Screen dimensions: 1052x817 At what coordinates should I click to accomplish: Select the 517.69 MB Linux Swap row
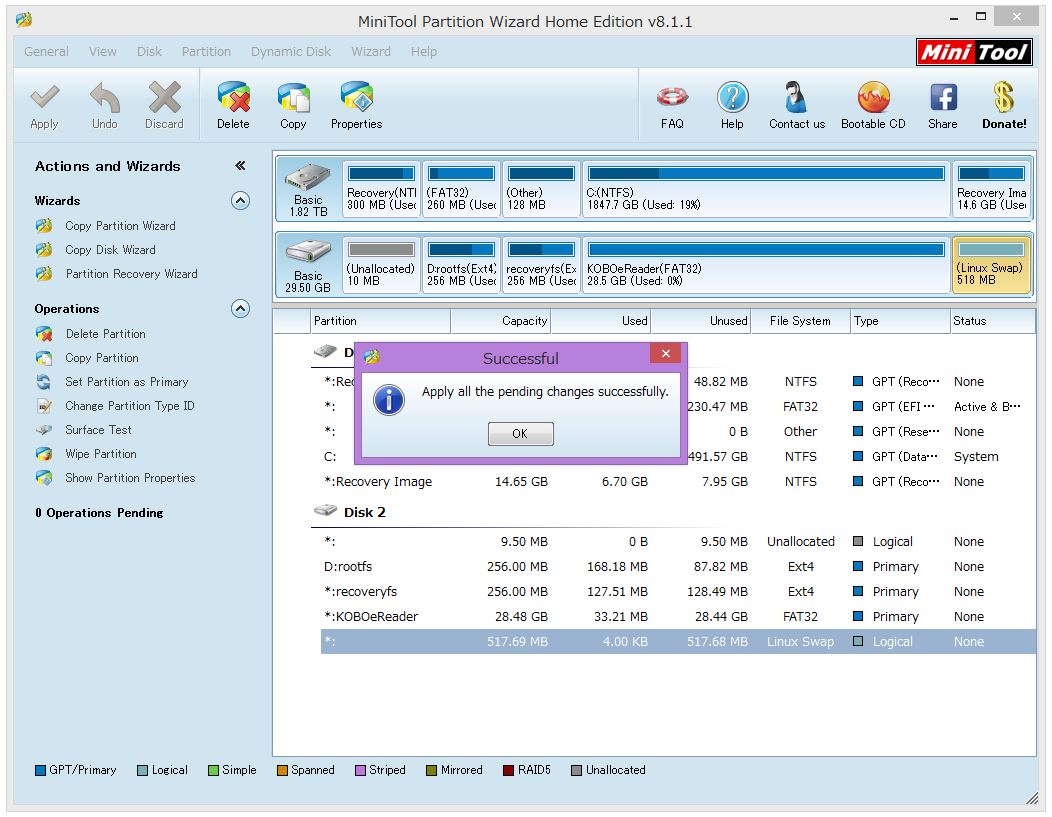(x=678, y=641)
